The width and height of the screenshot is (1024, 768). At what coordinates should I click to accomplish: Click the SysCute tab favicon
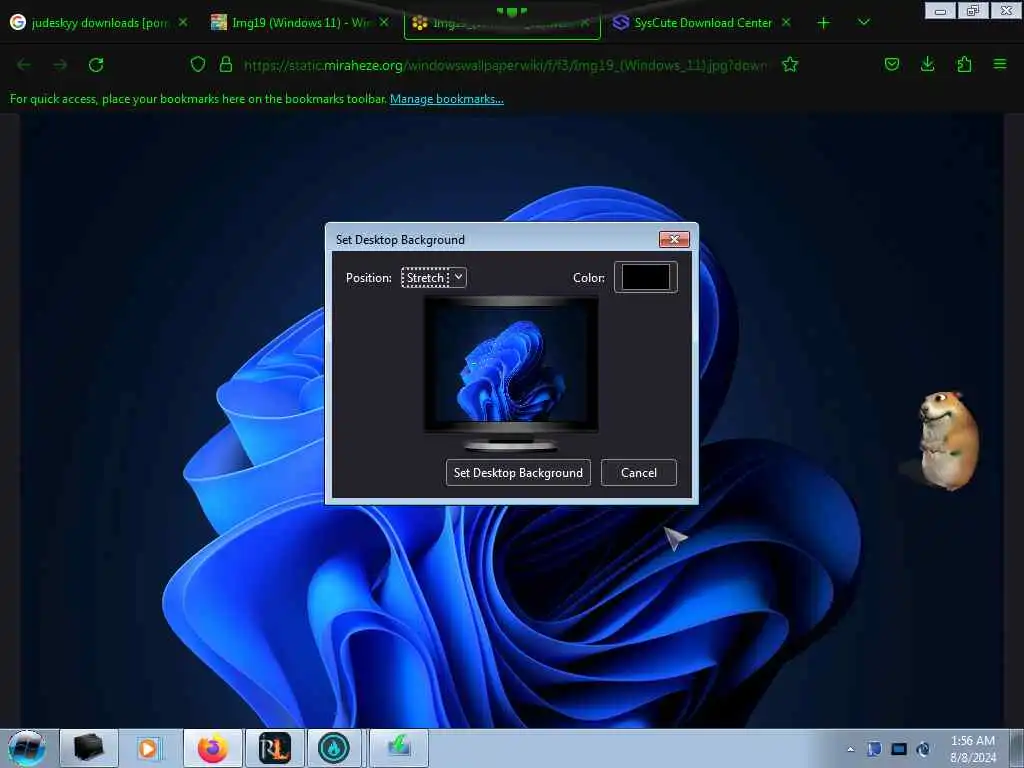pos(621,23)
